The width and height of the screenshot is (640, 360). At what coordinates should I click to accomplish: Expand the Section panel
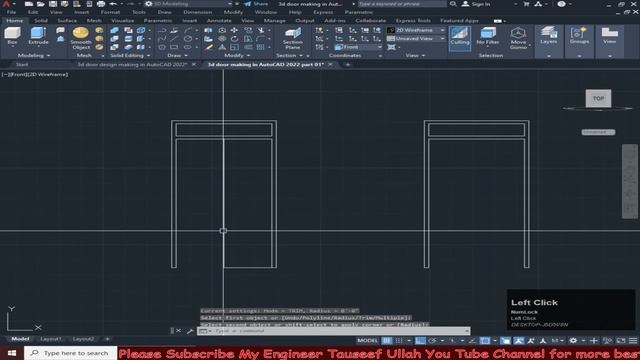[x=289, y=56]
